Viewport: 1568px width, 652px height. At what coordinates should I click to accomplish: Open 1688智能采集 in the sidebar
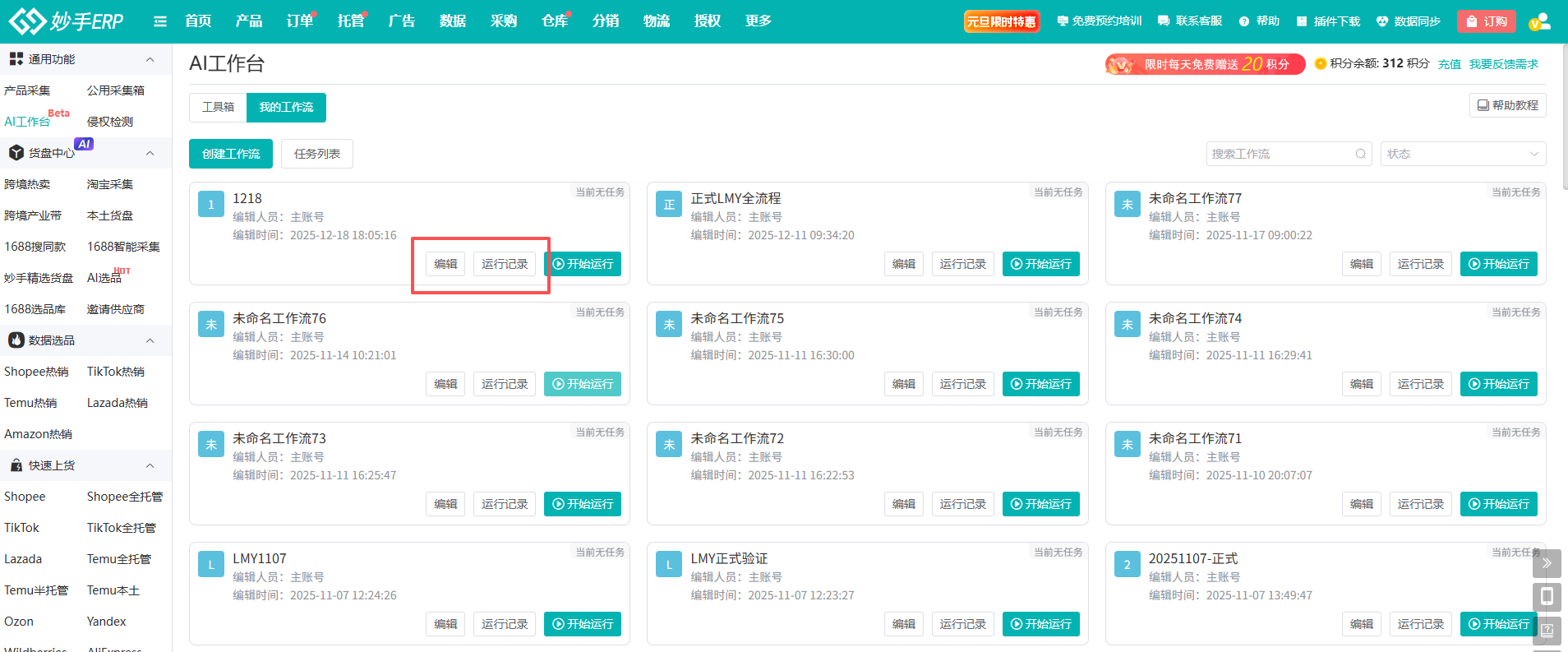coord(123,247)
